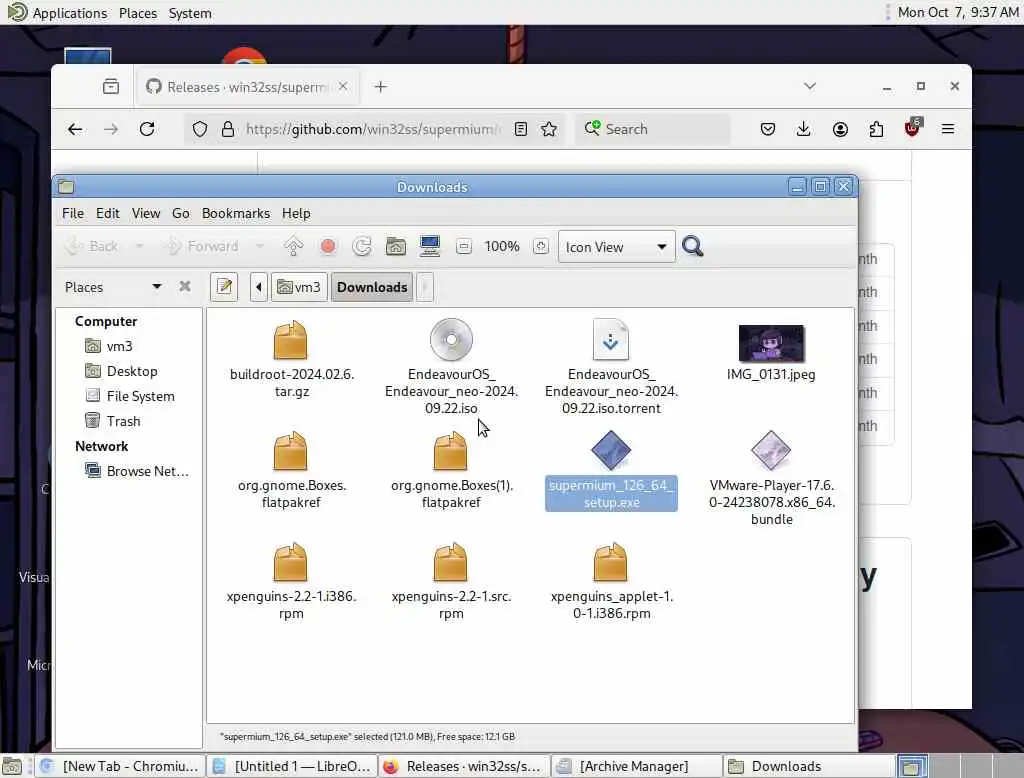This screenshot has width=1024, height=778.
Task: Click the Firefox Search box
Action: tap(653, 129)
